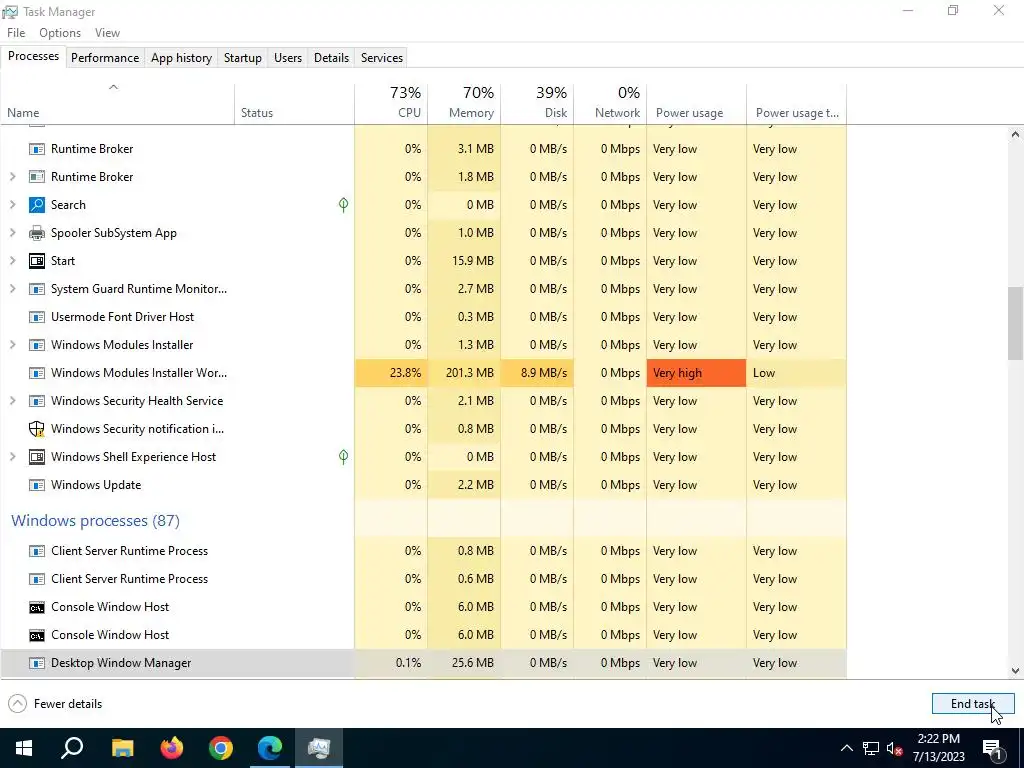Screen dimensions: 1024x768
Task: Click the Very high power usage cell
Action: point(697,374)
